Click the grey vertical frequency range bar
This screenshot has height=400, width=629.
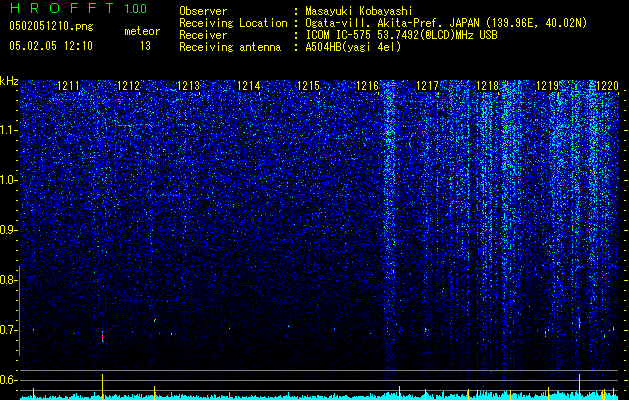coord(19,310)
